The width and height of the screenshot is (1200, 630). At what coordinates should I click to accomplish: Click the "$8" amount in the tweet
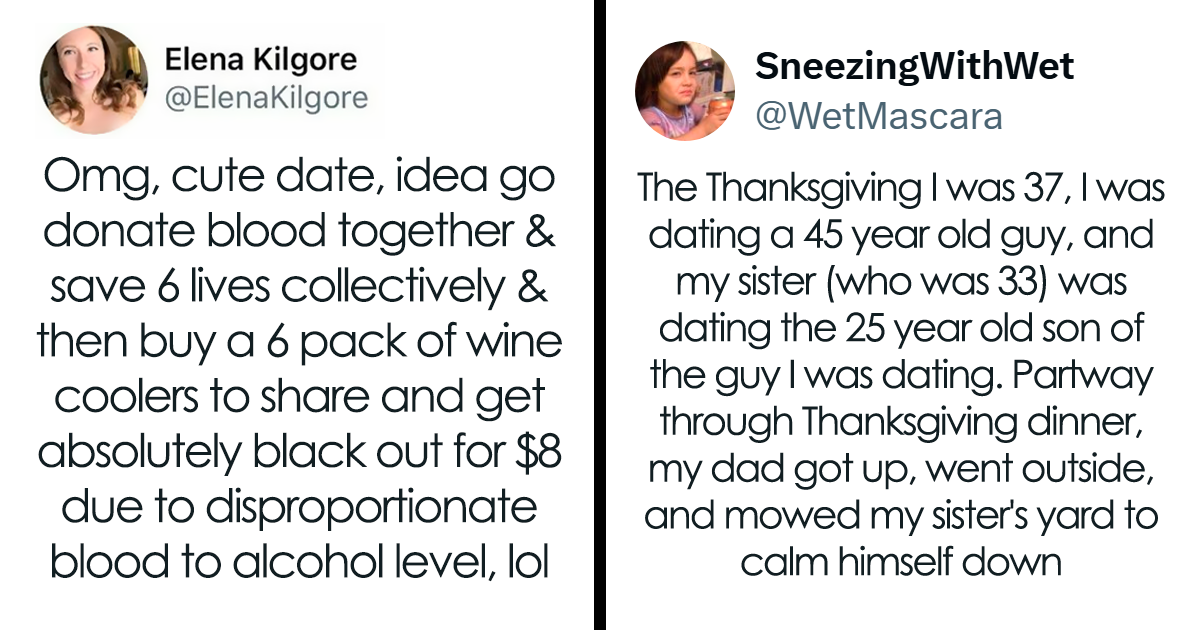pos(537,455)
